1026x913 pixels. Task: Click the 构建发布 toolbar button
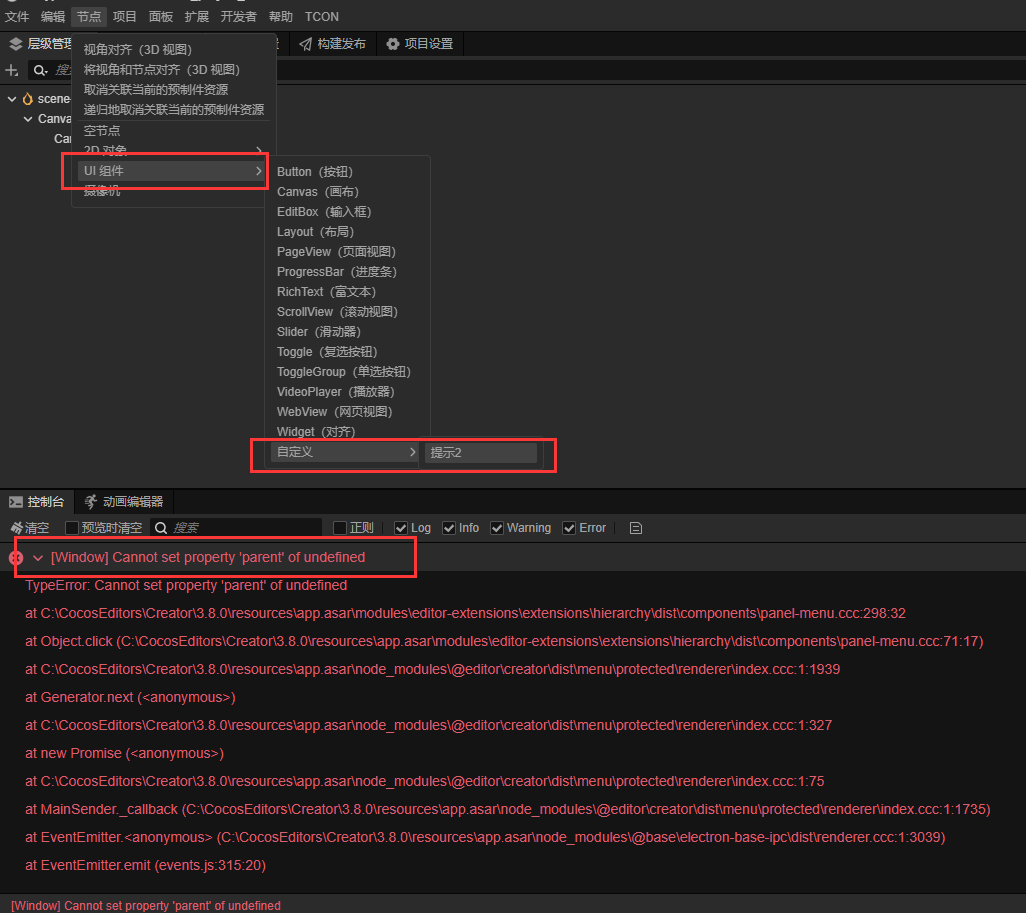click(332, 44)
